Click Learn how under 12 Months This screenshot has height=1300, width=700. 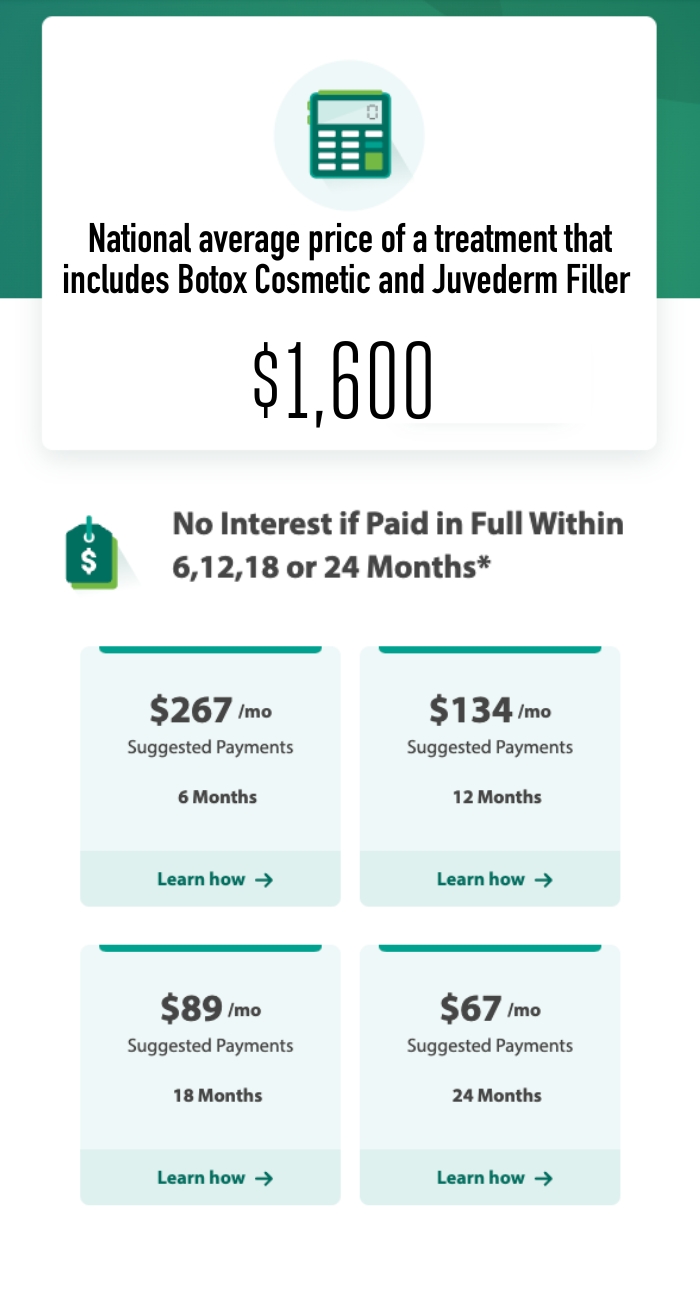click(x=481, y=879)
